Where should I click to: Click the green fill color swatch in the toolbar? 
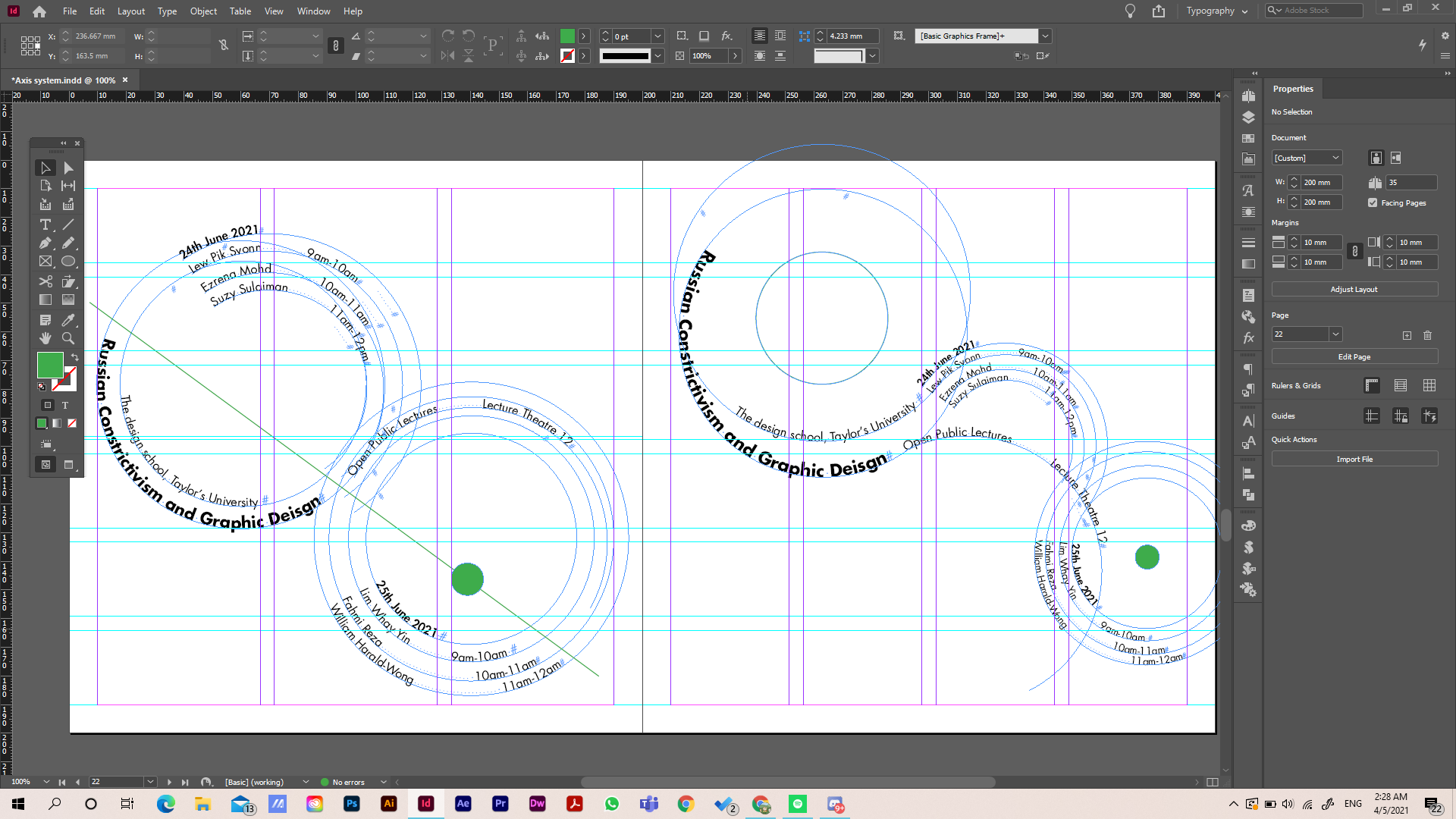49,366
